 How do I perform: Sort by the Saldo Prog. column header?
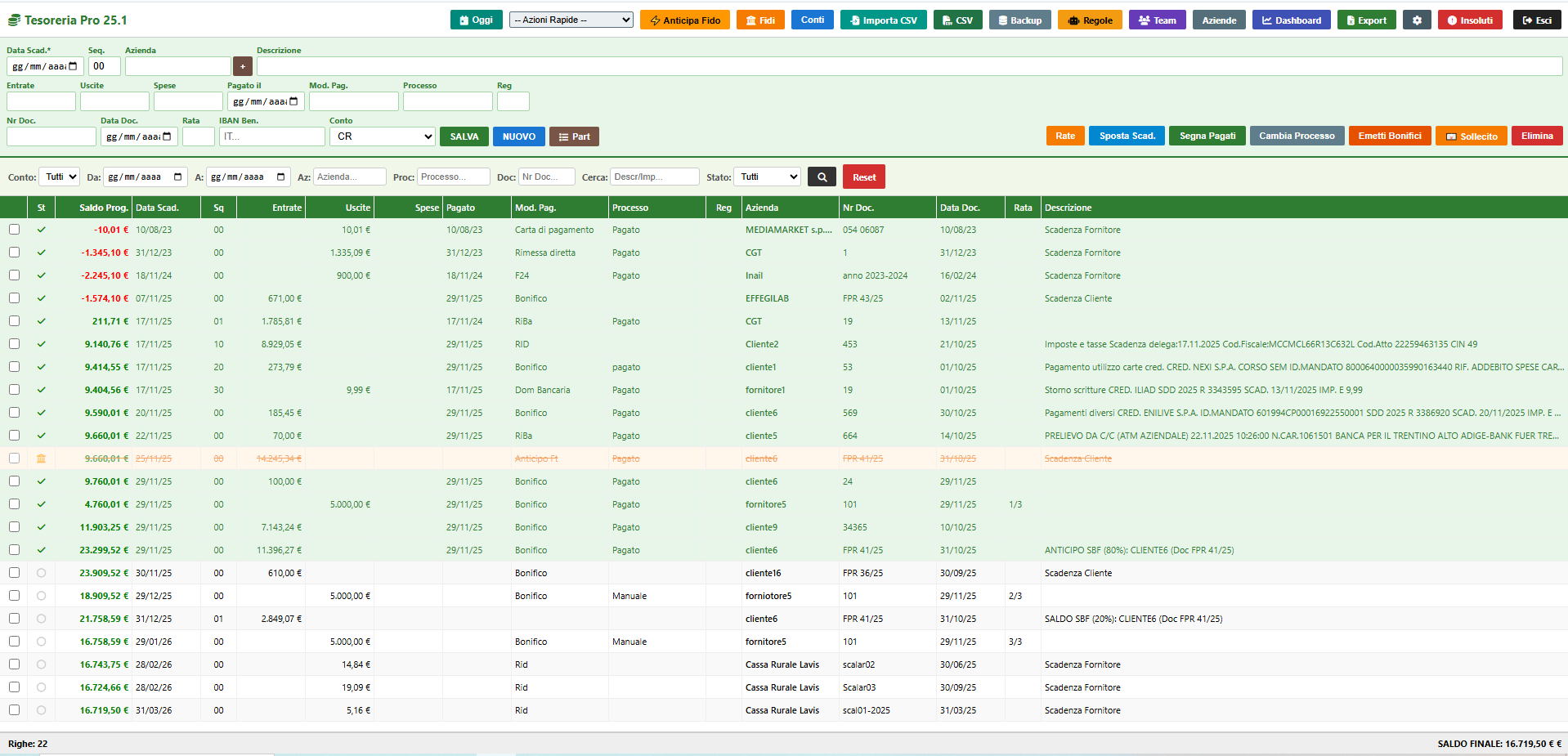pos(103,208)
